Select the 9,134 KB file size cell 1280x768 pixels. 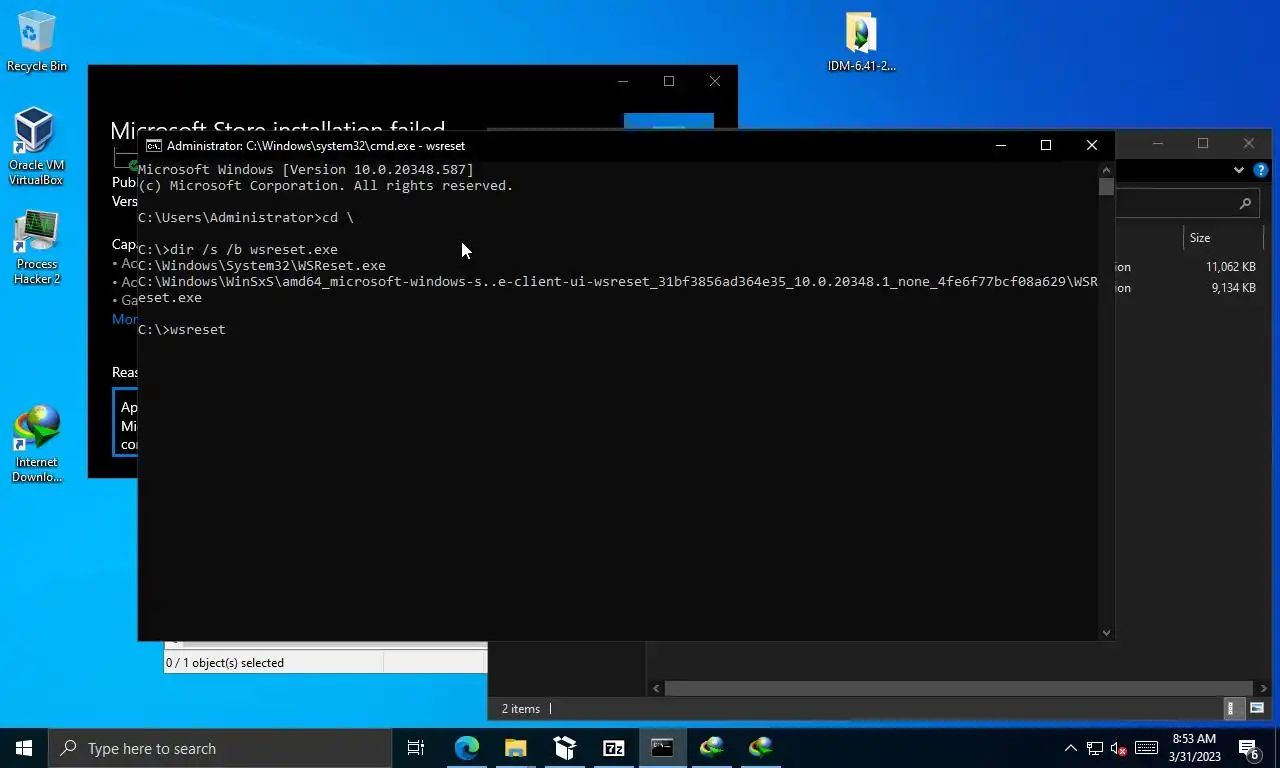click(1233, 288)
